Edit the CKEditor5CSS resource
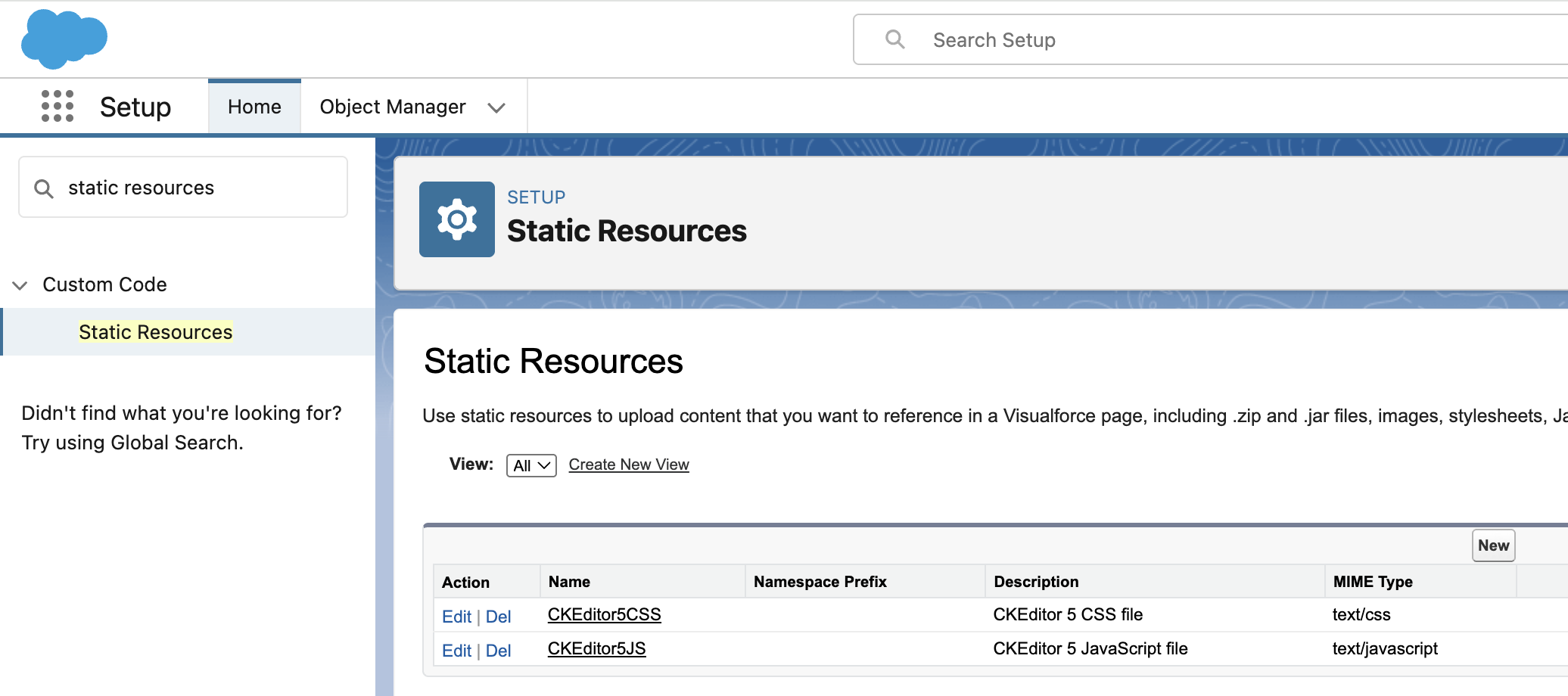Viewport: 1568px width, 696px height. [456, 617]
